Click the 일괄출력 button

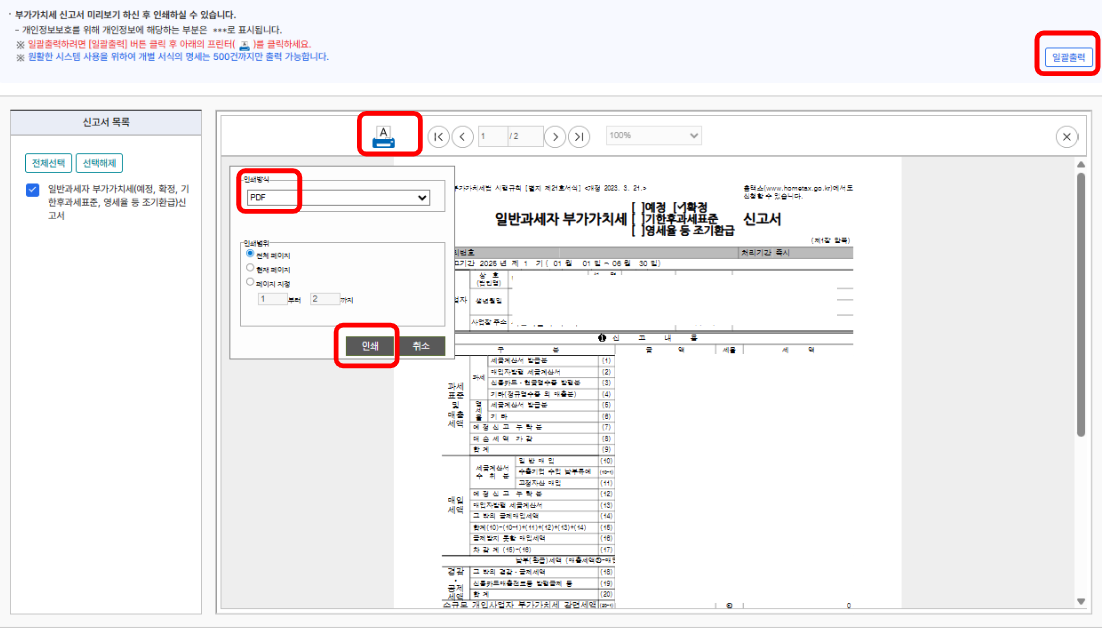1068,57
